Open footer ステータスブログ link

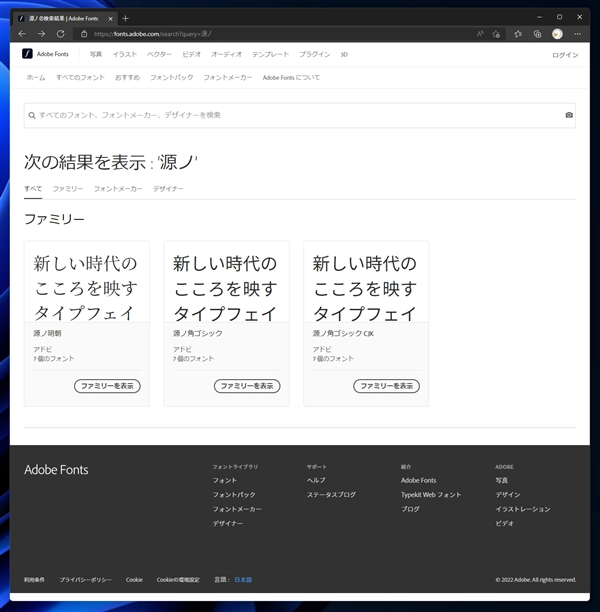(x=331, y=495)
